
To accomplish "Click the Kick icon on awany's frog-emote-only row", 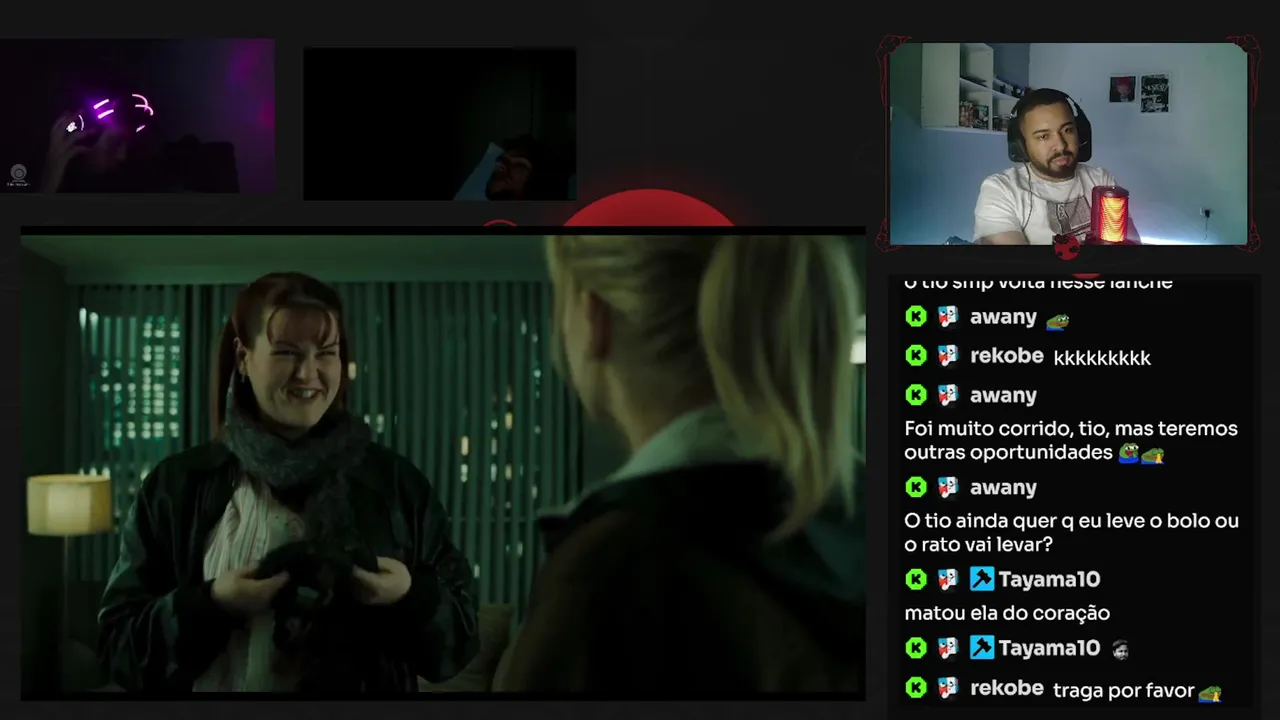I will 916,317.
